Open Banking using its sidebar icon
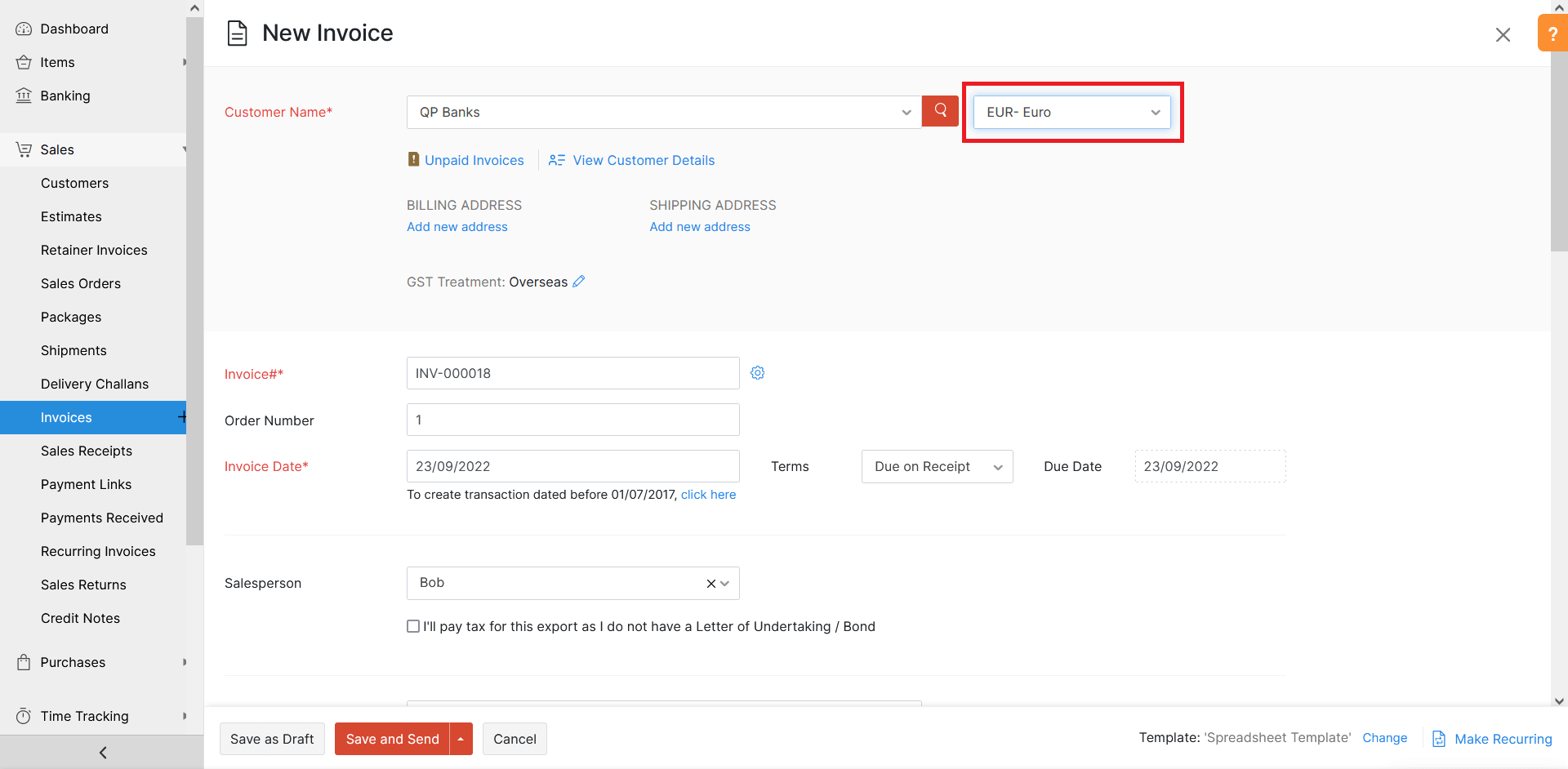 (24, 96)
